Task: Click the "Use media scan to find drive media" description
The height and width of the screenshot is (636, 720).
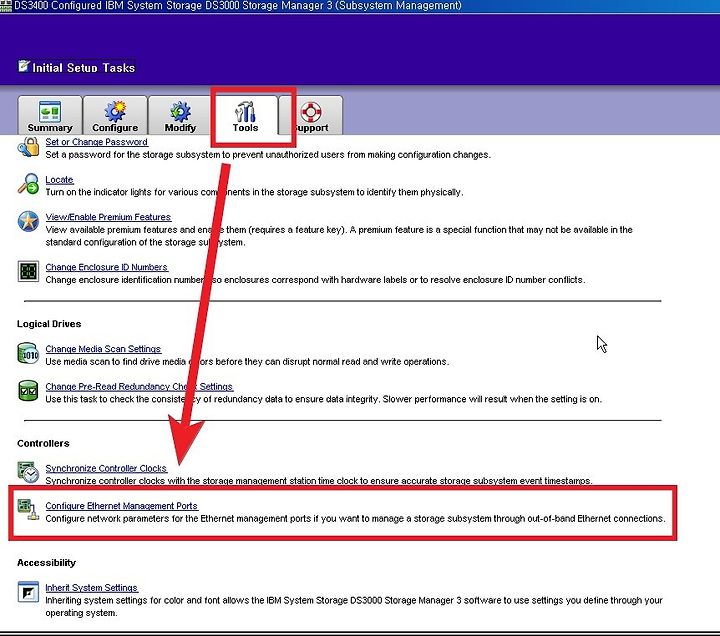Action: point(247,361)
